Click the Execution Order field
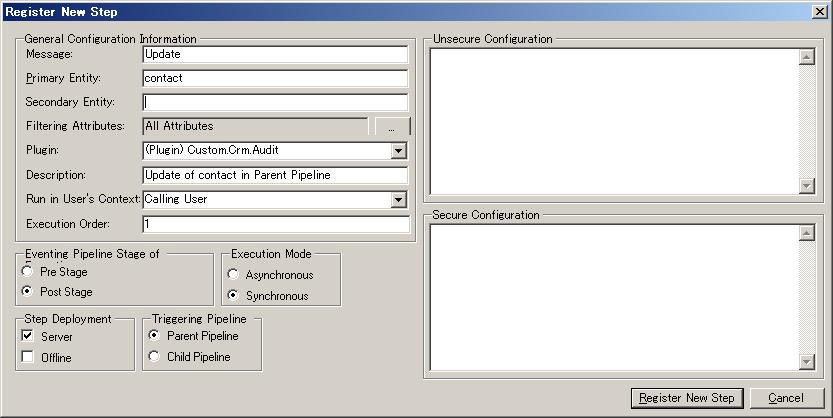Image resolution: width=833 pixels, height=418 pixels. [275, 224]
